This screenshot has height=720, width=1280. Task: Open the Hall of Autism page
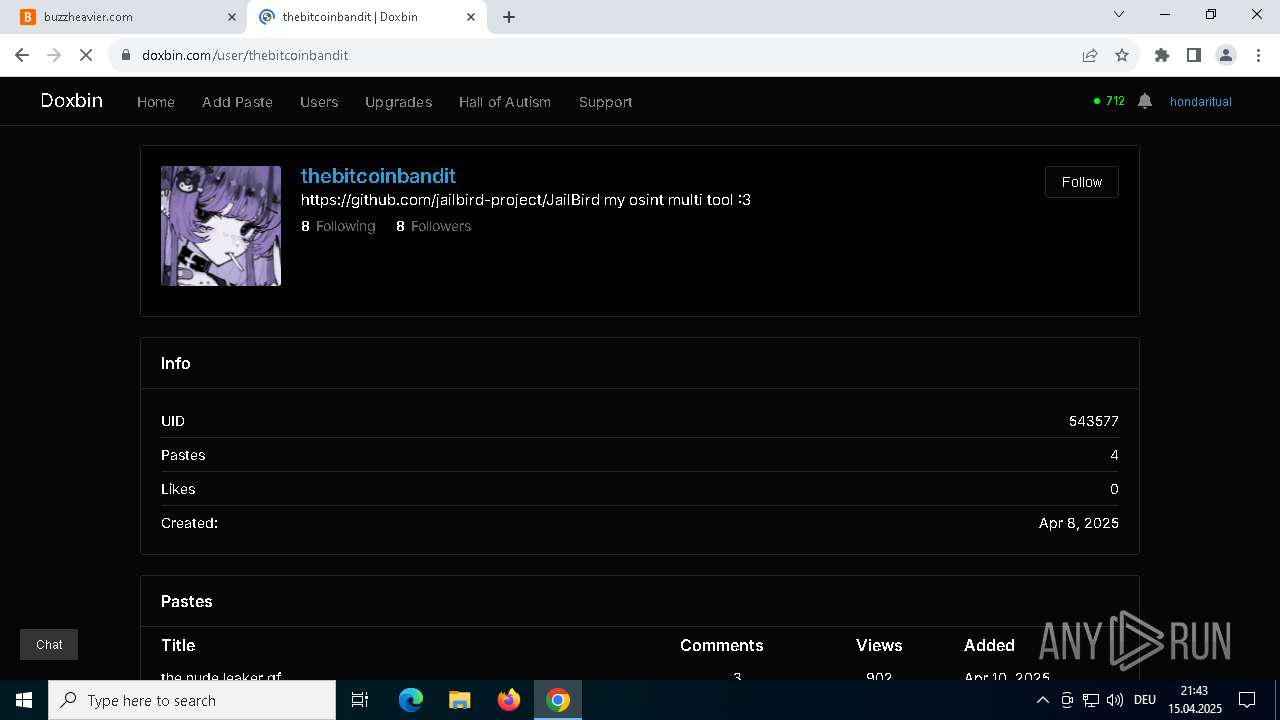tap(505, 102)
